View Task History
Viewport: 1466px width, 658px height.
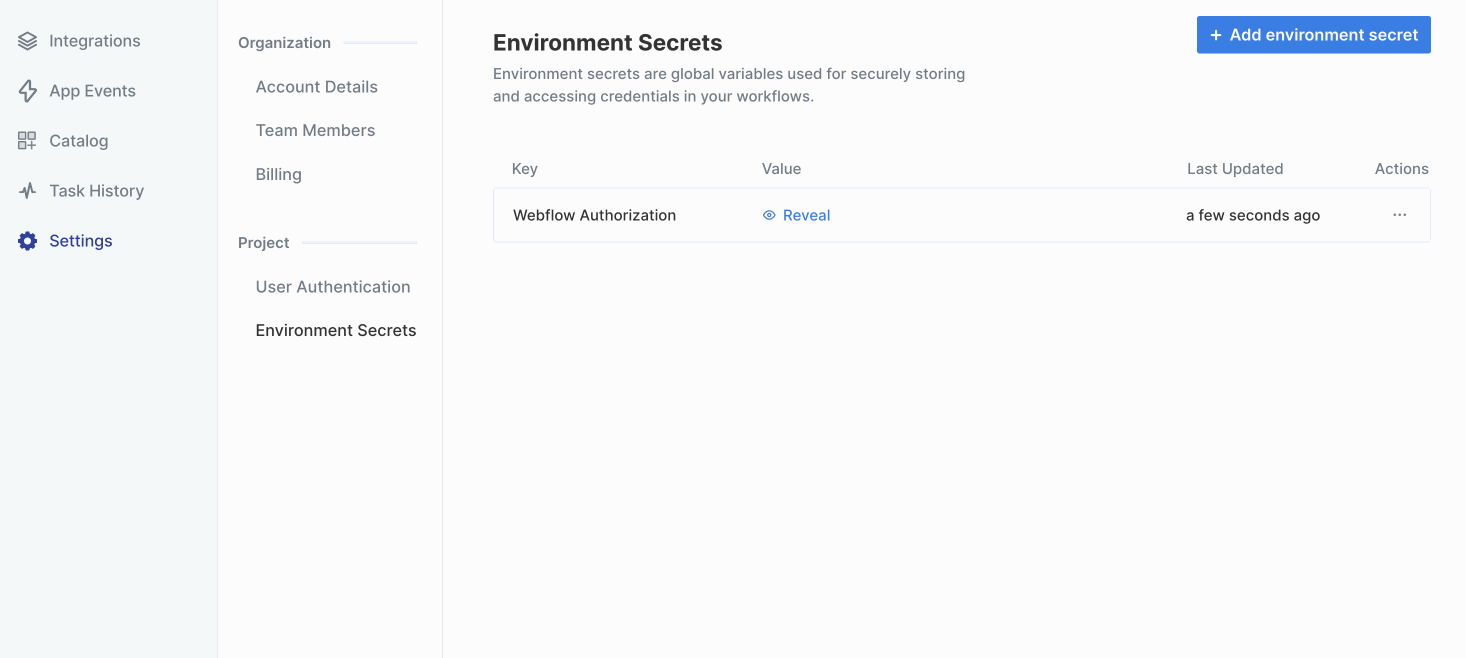[97, 191]
